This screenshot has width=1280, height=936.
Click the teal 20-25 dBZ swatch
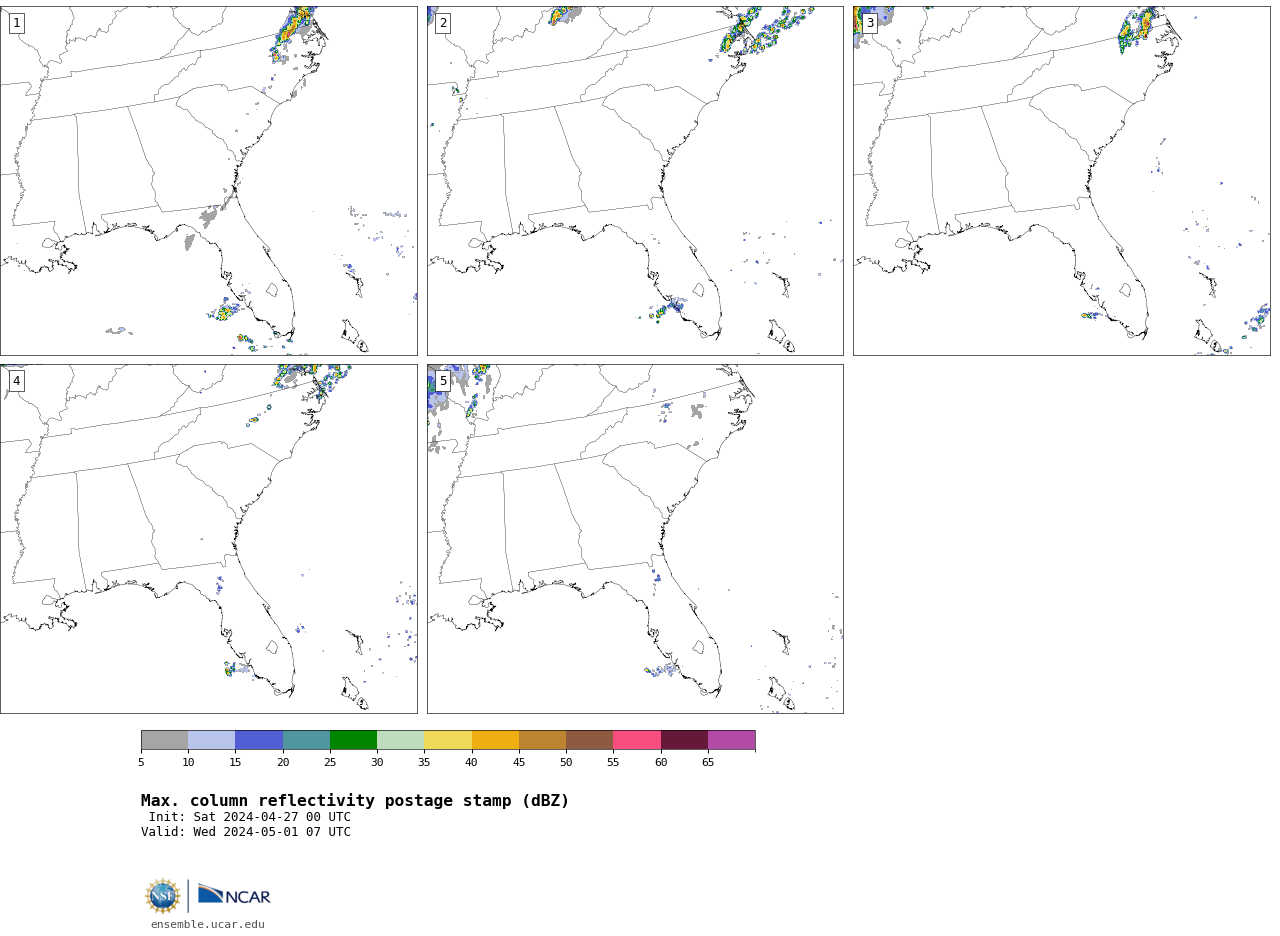pos(307,740)
